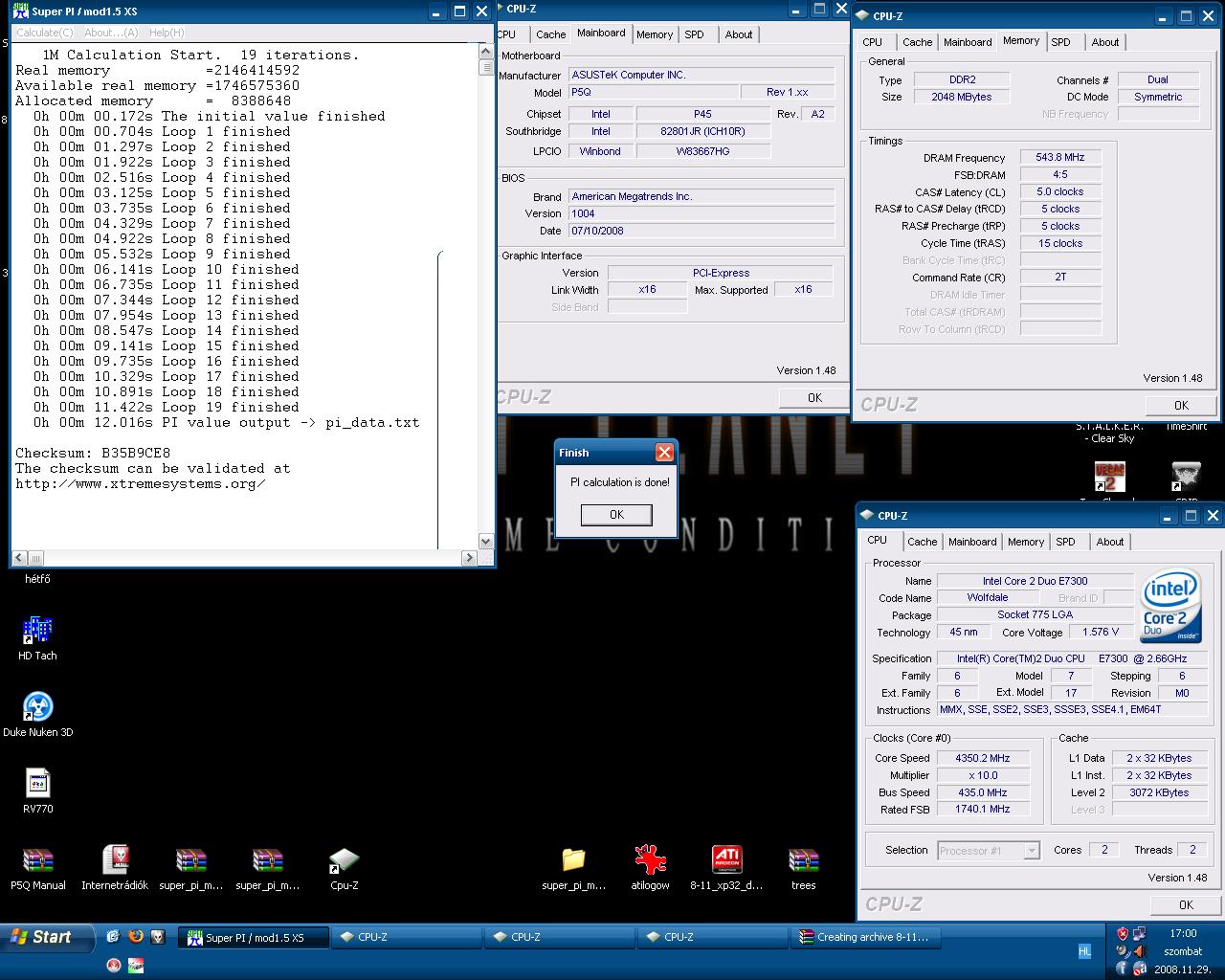Click the DRAM Frequency value 543.8 MHz

(1060, 157)
